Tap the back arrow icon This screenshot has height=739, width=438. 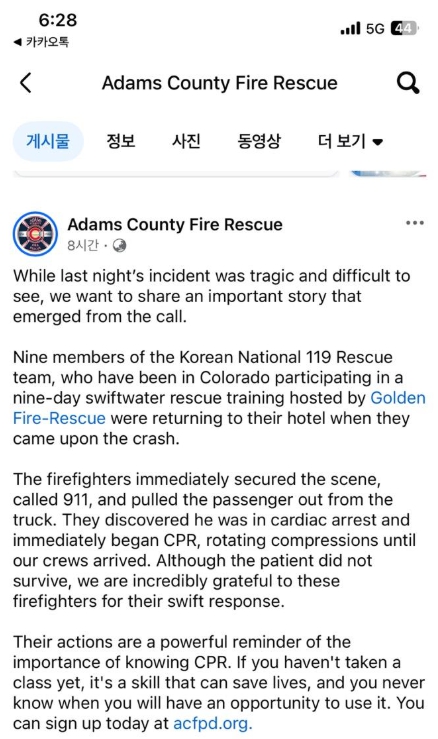coord(26,83)
